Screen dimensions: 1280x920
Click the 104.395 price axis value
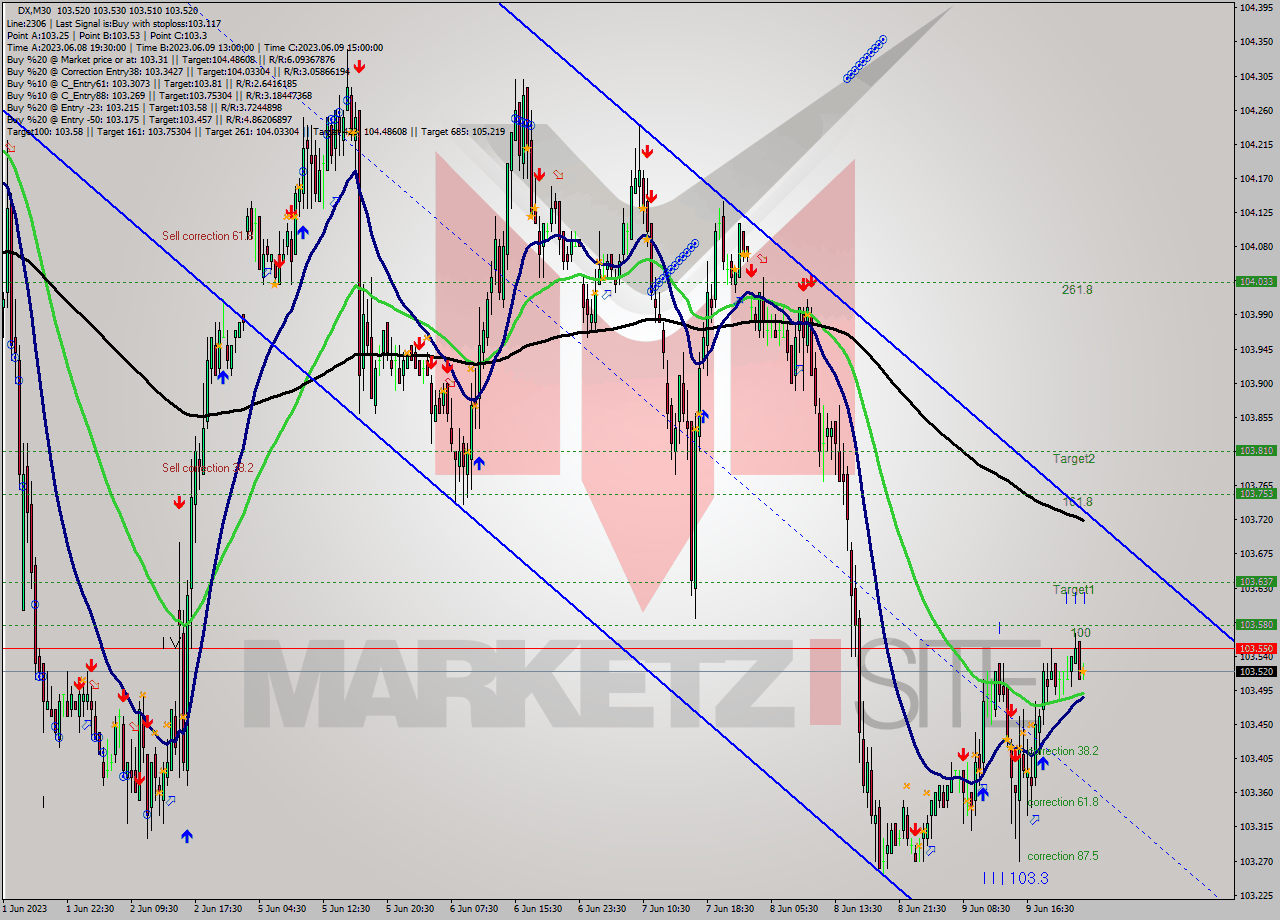(1256, 8)
